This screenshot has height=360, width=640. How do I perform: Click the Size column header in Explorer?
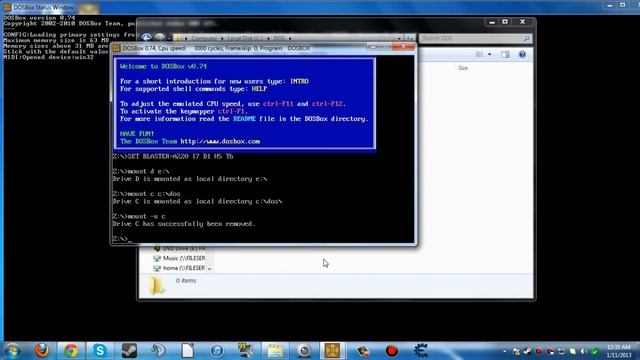(x=463, y=68)
